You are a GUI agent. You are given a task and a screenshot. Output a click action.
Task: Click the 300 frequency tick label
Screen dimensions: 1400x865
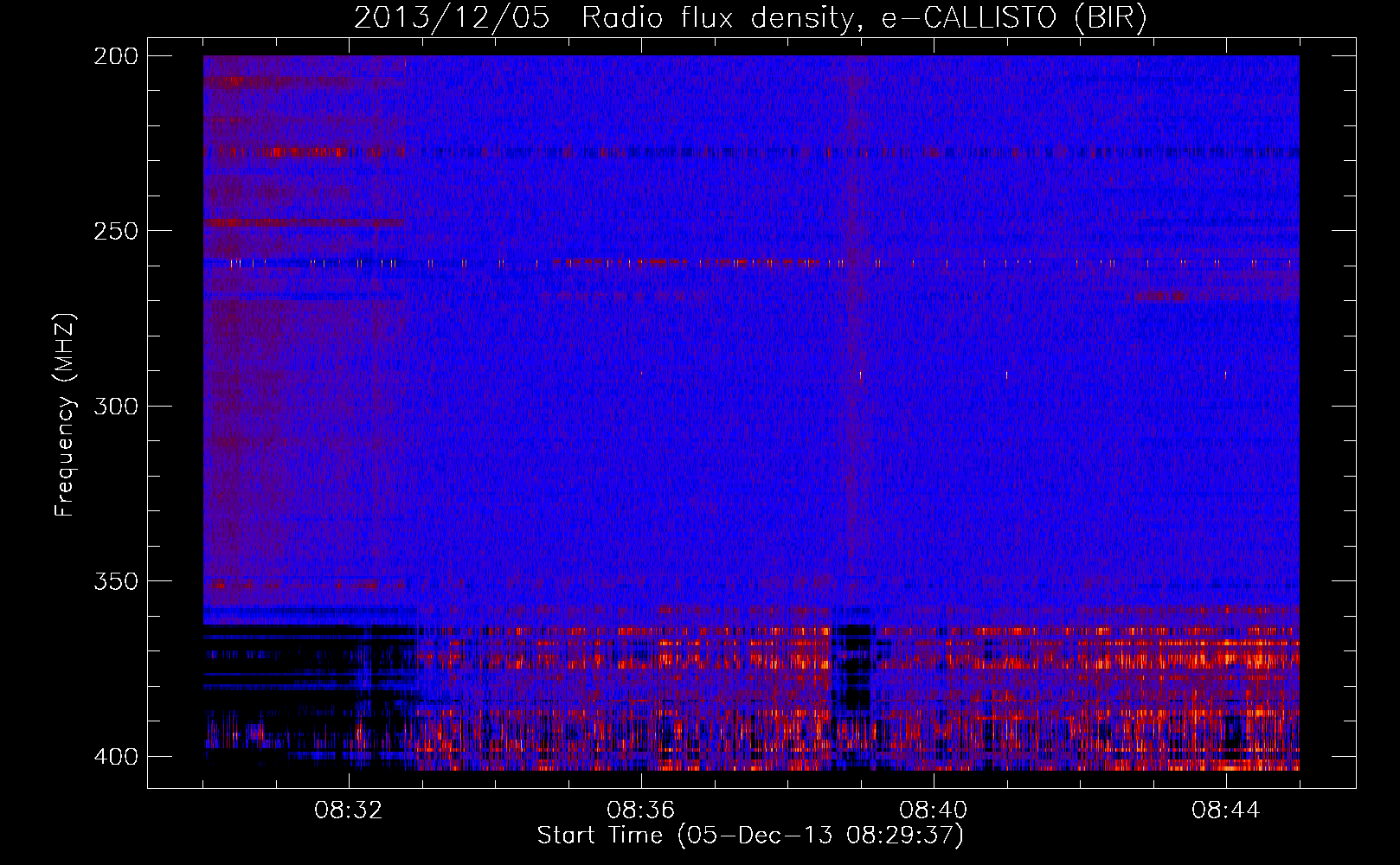click(x=115, y=407)
